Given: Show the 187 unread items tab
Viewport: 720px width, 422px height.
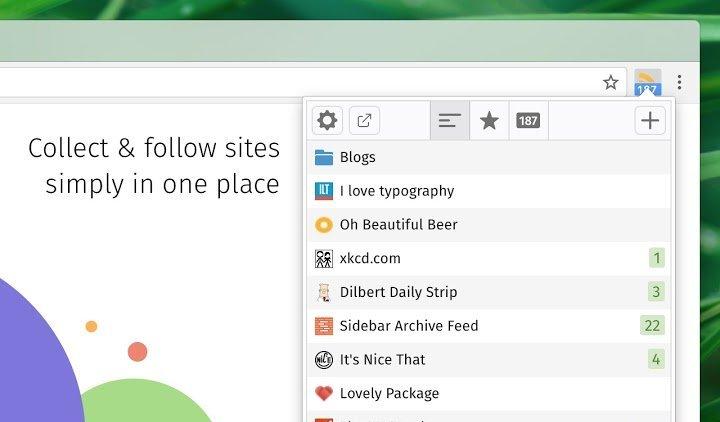Looking at the screenshot, I should (528, 121).
